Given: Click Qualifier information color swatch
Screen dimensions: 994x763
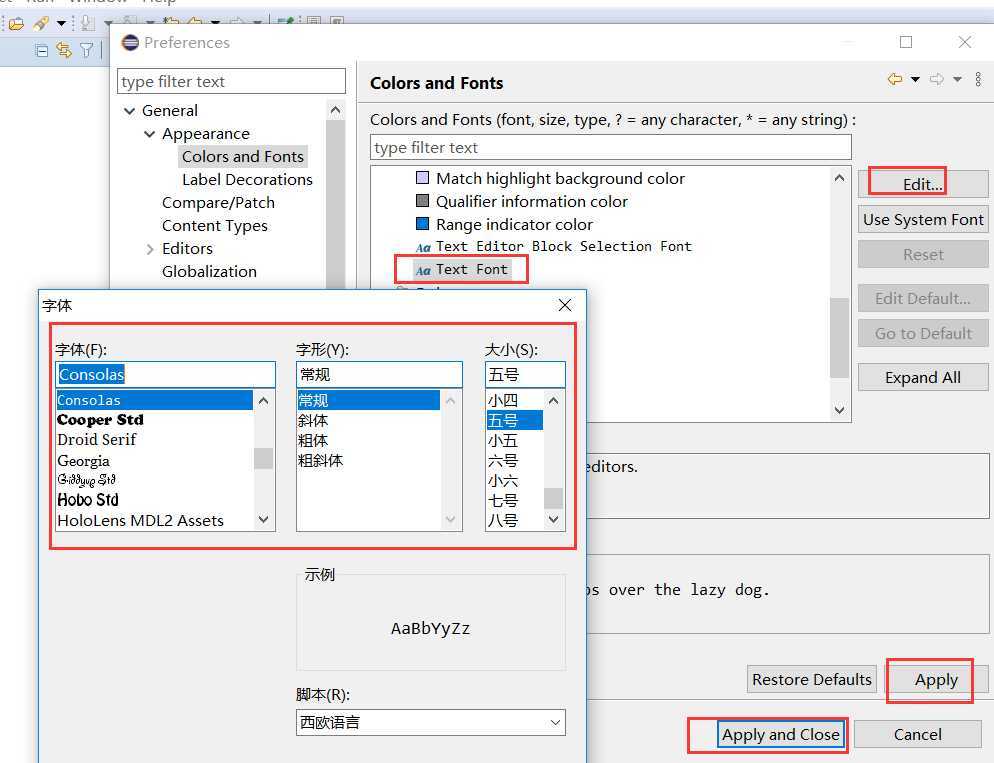Looking at the screenshot, I should click(x=422, y=201).
